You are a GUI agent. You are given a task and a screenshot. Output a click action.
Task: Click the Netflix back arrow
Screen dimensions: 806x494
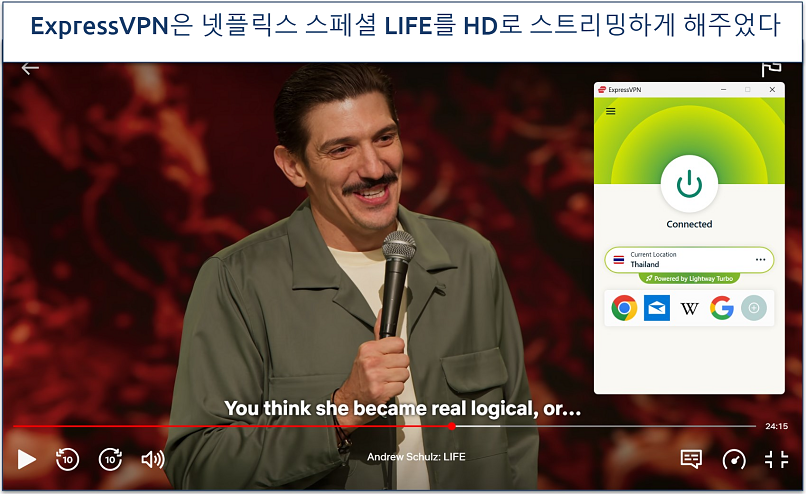pos(30,68)
